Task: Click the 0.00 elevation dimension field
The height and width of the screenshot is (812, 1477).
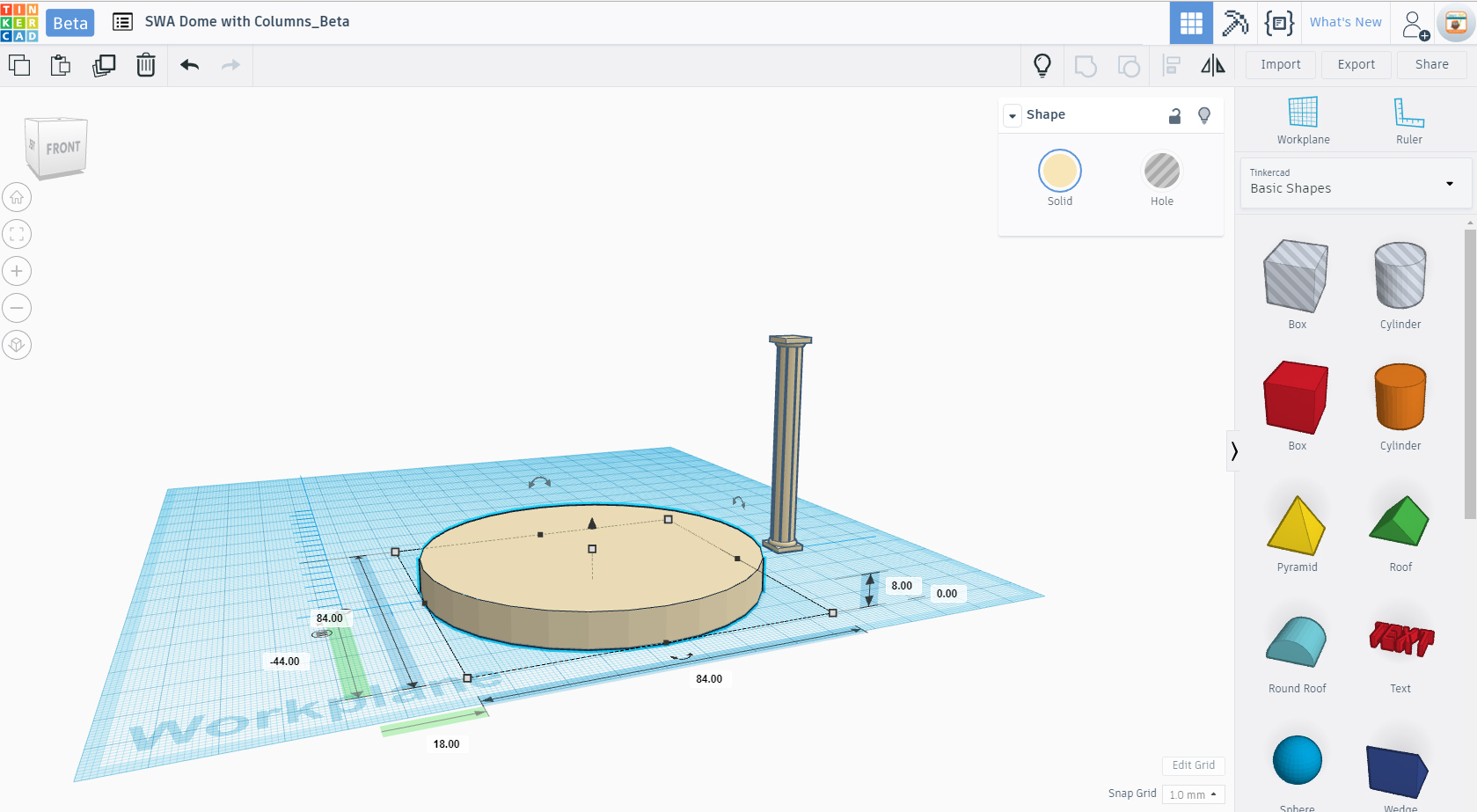Action: coord(947,594)
